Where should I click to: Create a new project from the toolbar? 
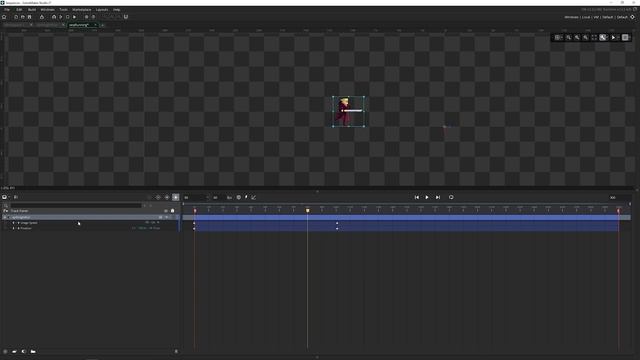point(16,17)
